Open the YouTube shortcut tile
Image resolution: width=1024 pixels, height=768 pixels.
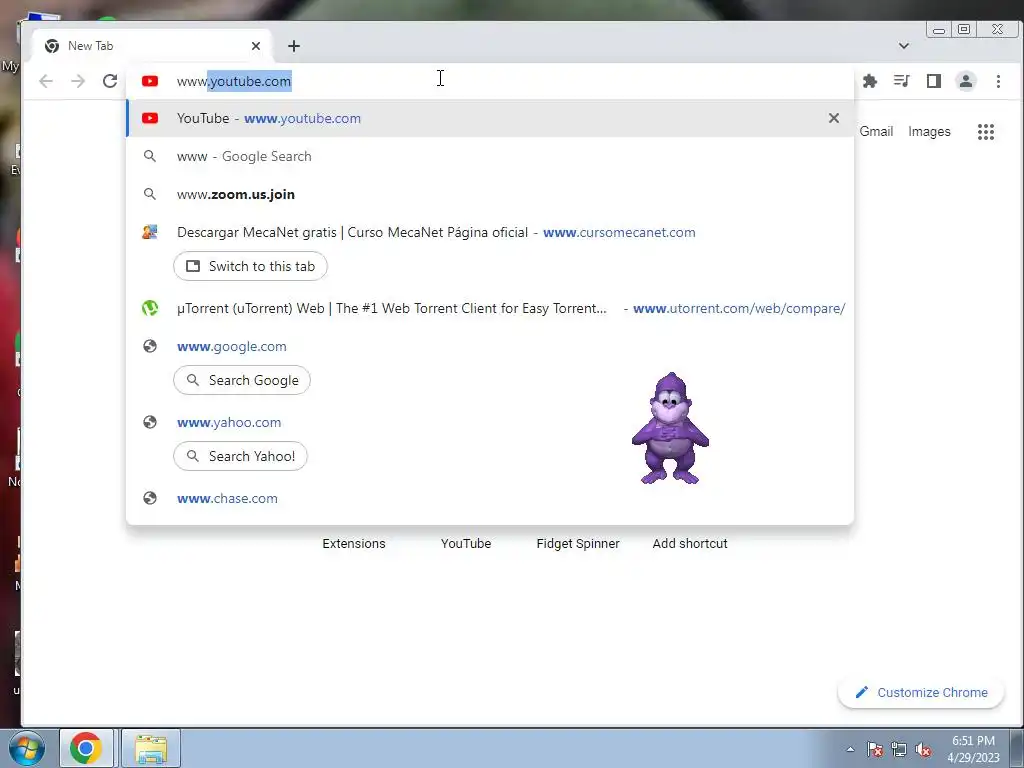pos(466,543)
